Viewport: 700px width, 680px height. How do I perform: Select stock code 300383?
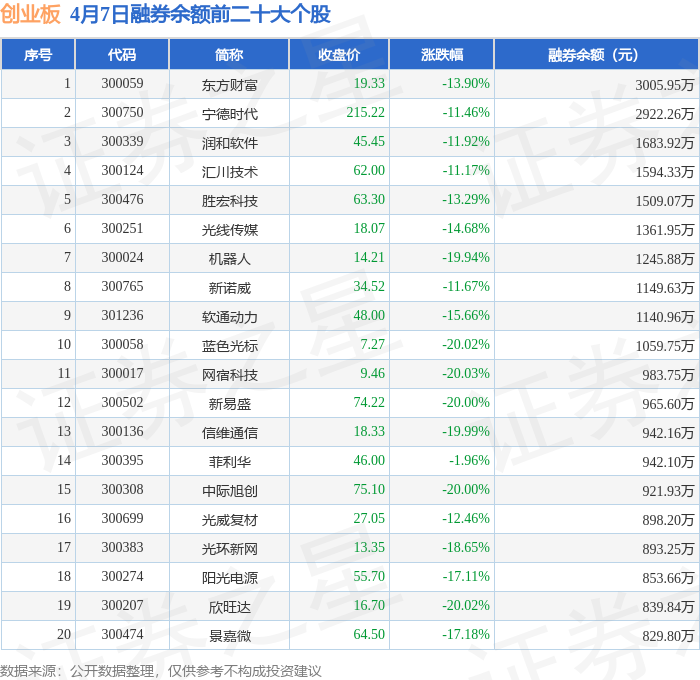tap(122, 548)
